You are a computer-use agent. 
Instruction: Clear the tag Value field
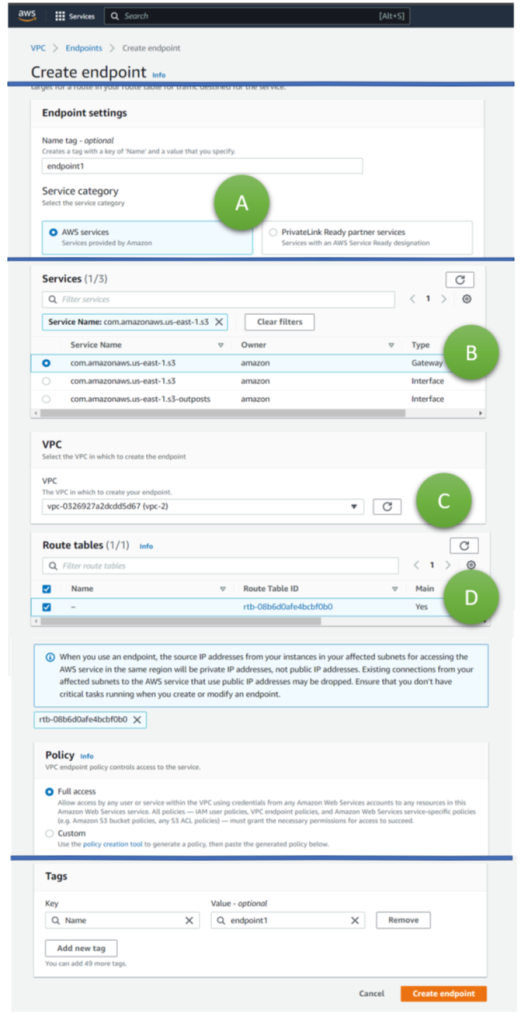tap(355, 920)
